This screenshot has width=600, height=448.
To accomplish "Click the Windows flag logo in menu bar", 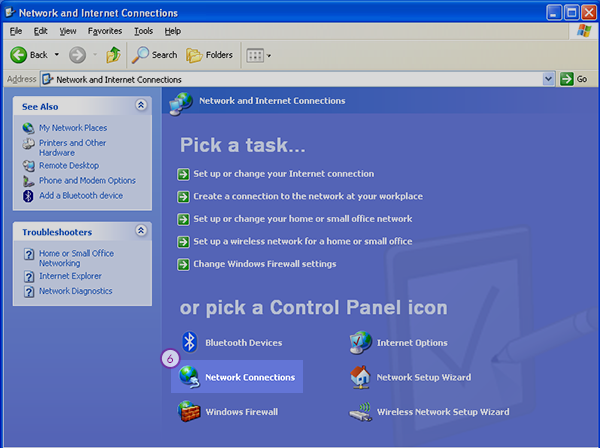I will 584,31.
